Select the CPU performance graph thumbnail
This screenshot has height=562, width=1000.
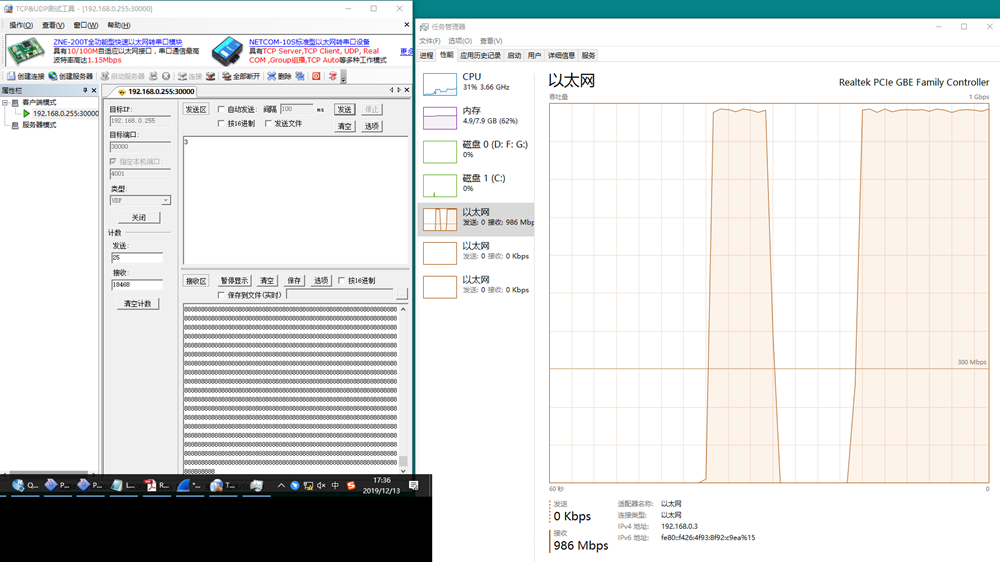point(440,83)
